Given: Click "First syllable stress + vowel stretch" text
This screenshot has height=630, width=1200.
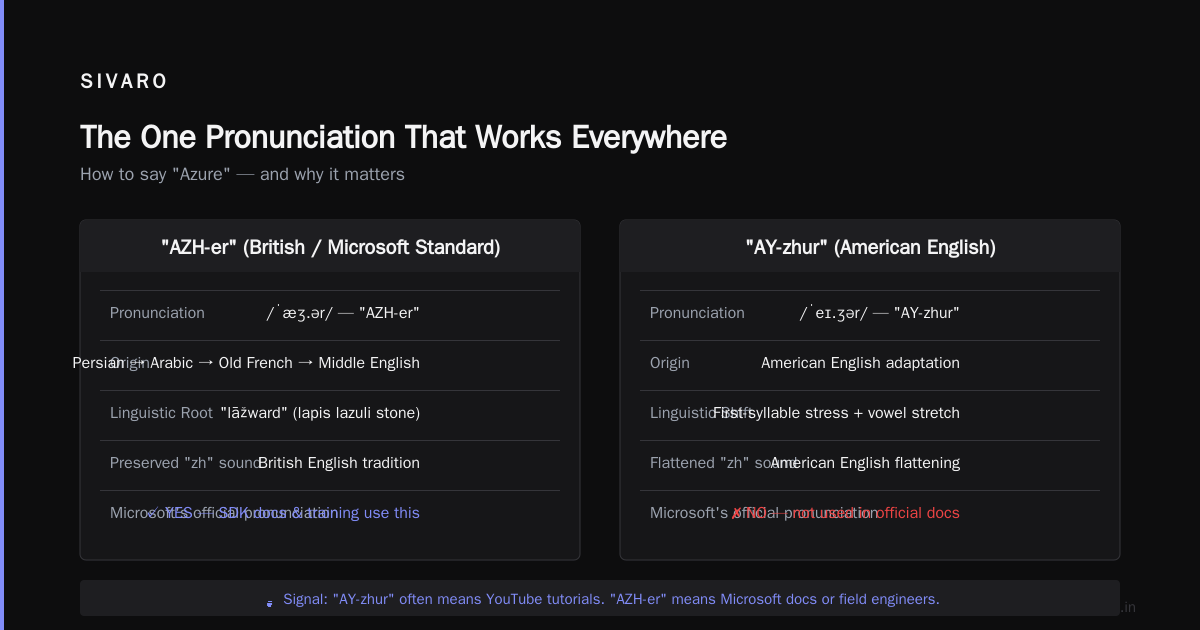Looking at the screenshot, I should pyautogui.click(x=836, y=413).
